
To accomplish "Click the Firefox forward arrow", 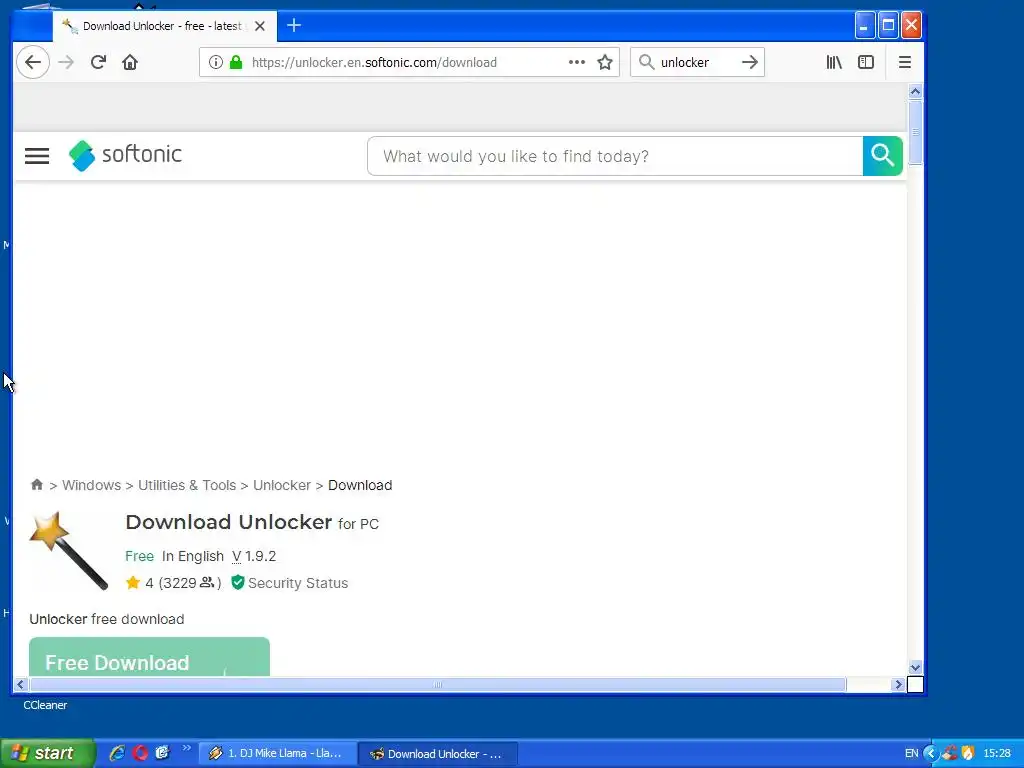I will [66, 62].
